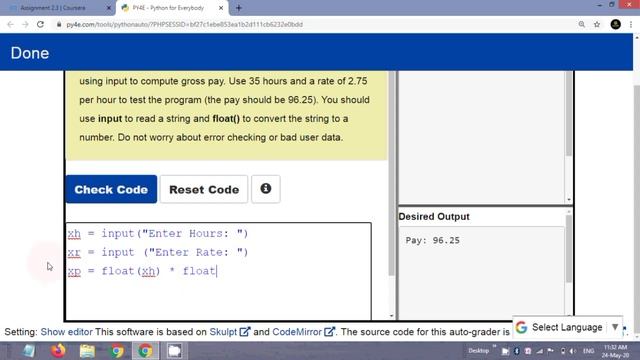
Task: Expand the Select Language dropdown
Action: [567, 327]
